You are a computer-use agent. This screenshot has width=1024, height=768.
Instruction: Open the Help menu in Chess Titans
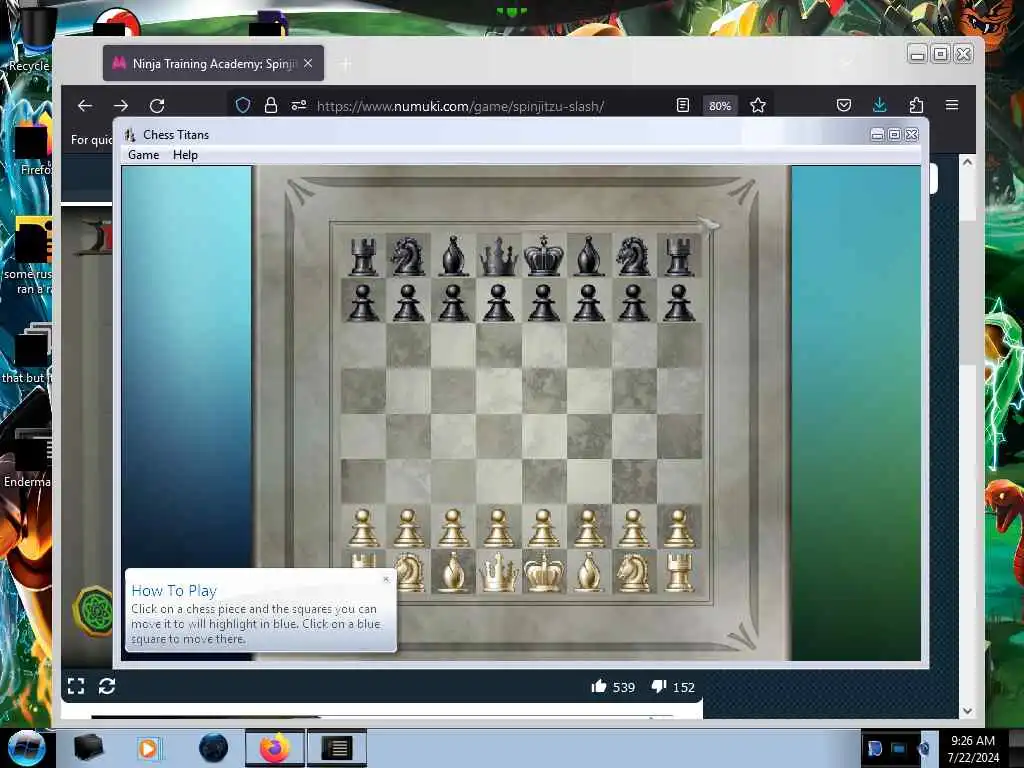185,155
